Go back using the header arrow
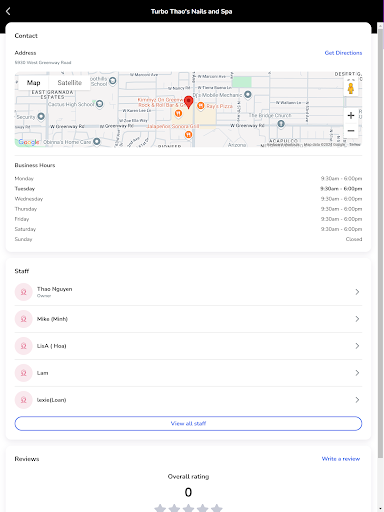This screenshot has height=512, width=384. 8,11
